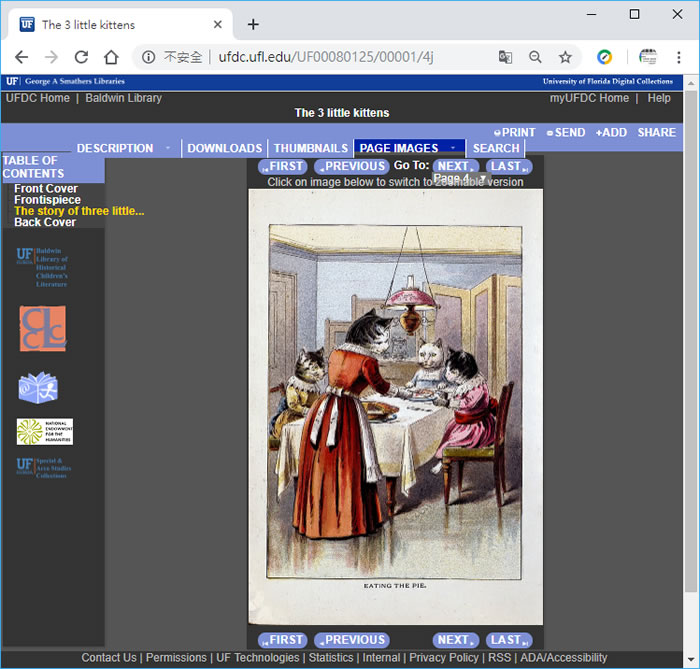This screenshot has width=700, height=669.
Task: Print this item with PRINT
Action: [514, 133]
